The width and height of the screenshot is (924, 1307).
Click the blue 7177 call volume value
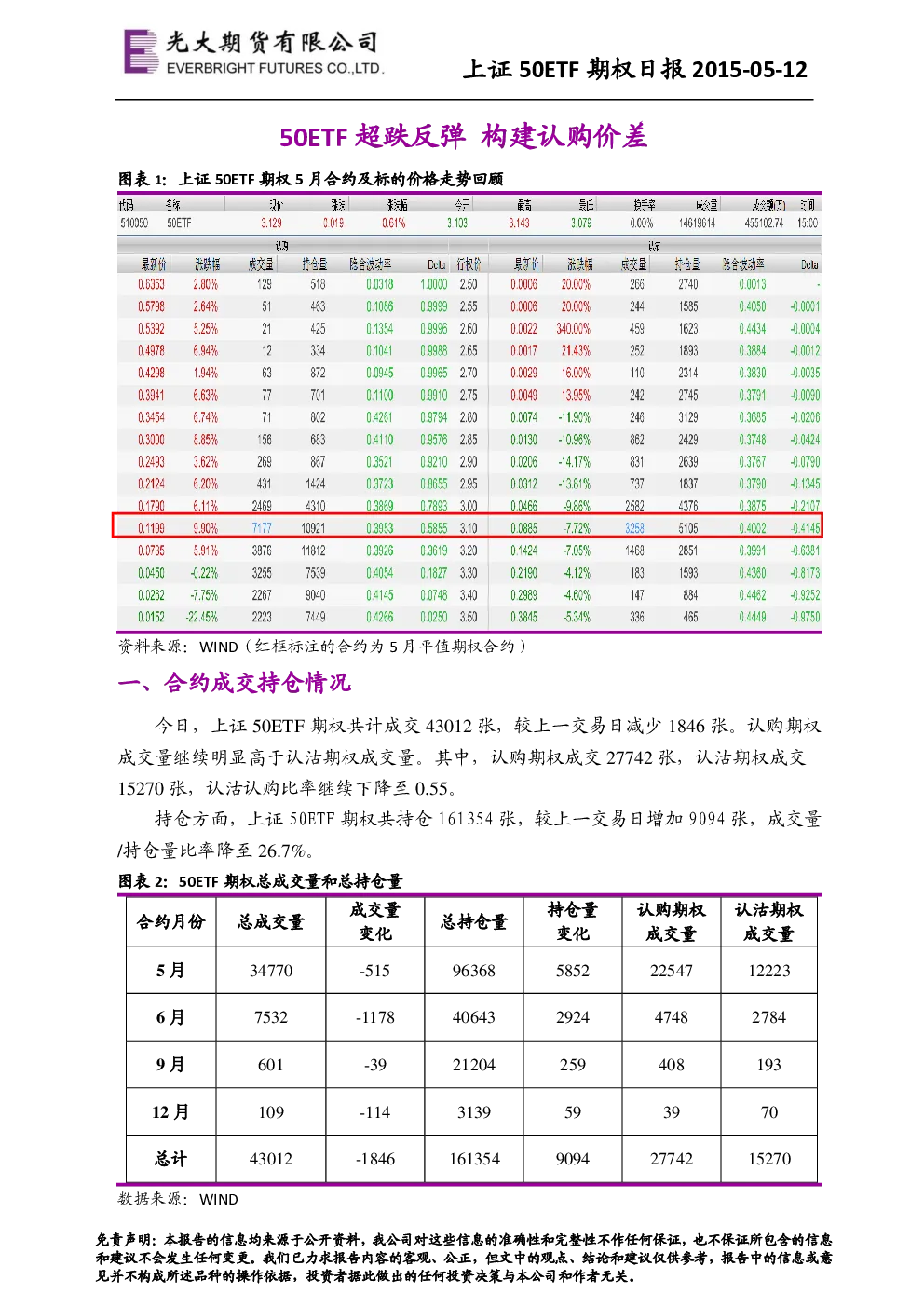pyautogui.click(x=262, y=528)
